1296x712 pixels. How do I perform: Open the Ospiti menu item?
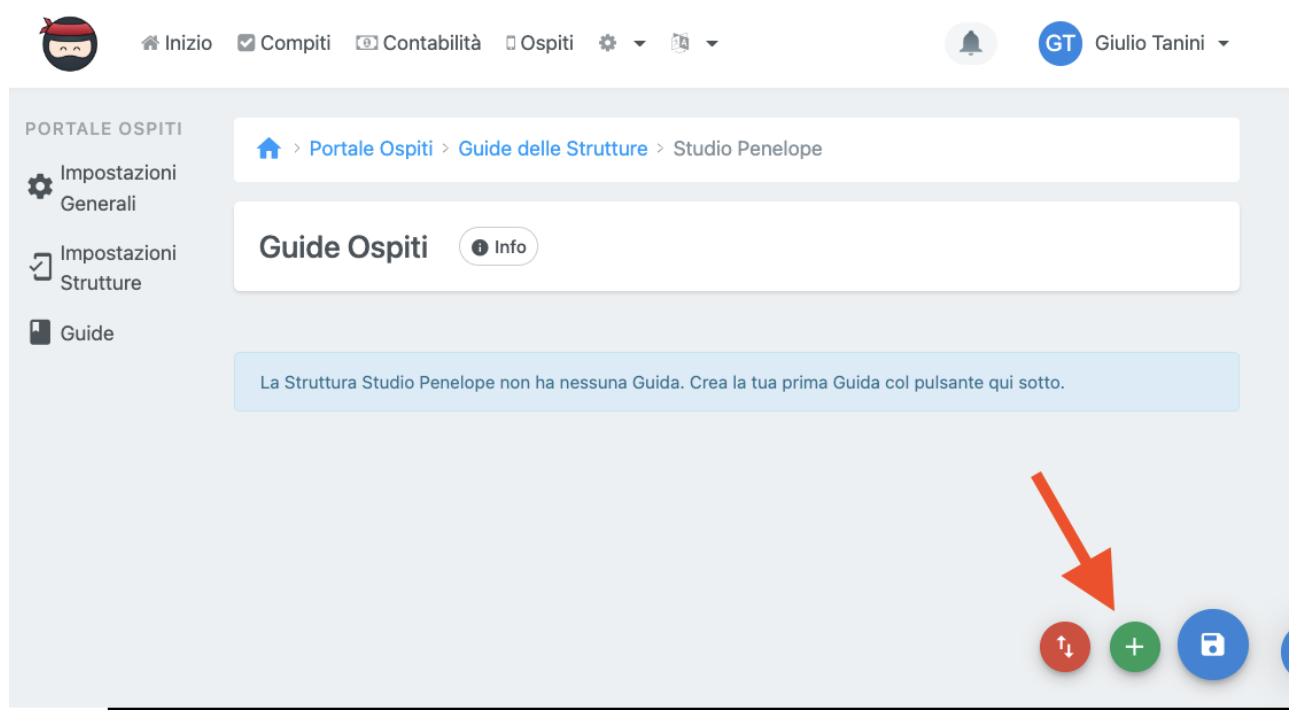pyautogui.click(x=540, y=43)
